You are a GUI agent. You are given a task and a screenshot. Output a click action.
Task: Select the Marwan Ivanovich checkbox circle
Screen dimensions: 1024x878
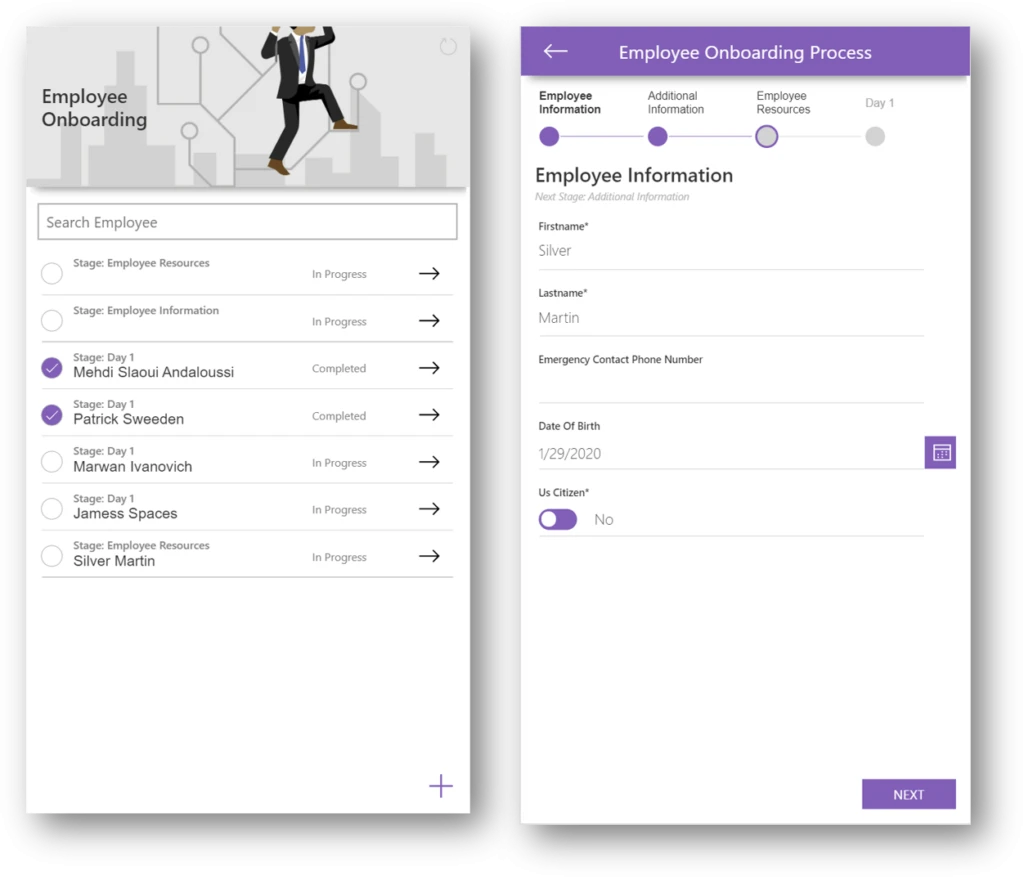[x=52, y=462]
